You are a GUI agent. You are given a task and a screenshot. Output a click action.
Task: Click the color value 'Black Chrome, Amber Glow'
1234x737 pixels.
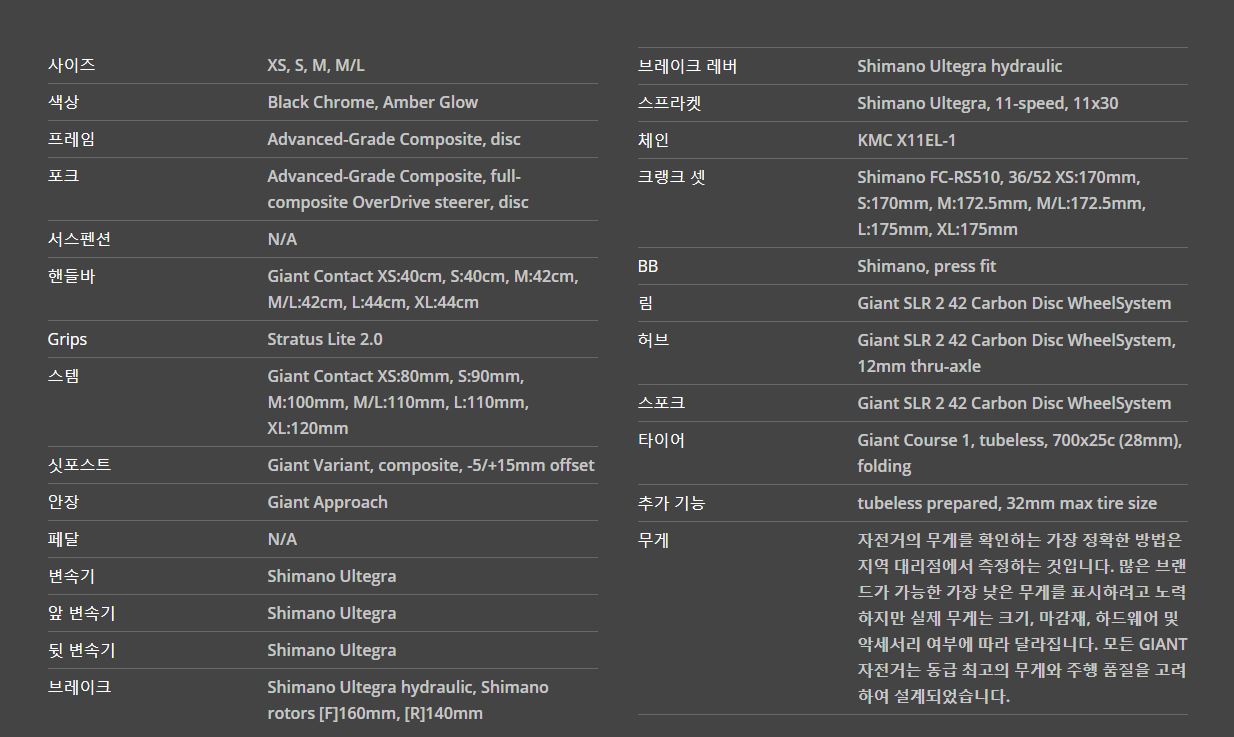[x=372, y=102]
